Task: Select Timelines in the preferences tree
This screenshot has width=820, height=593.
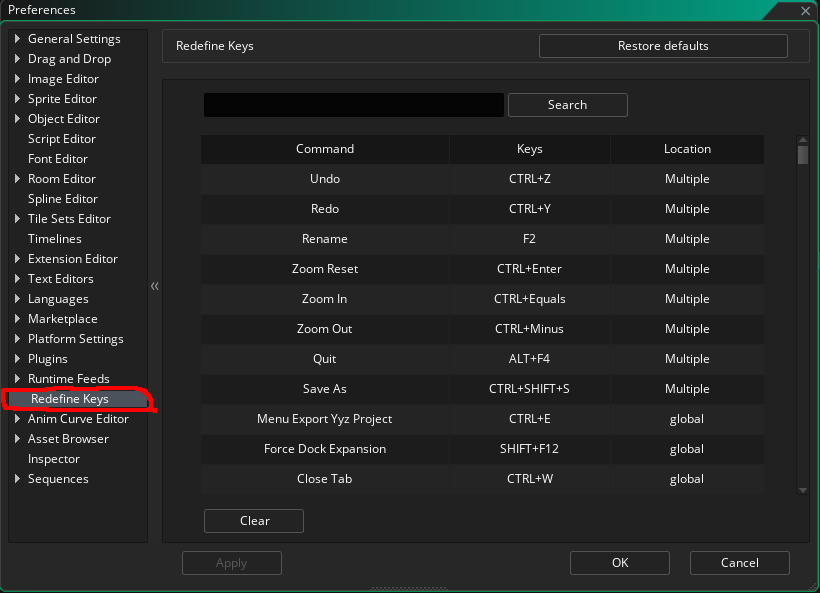Action: pos(54,238)
